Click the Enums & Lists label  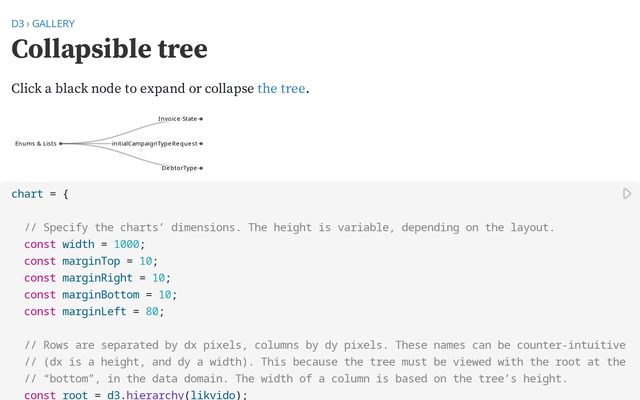36,143
